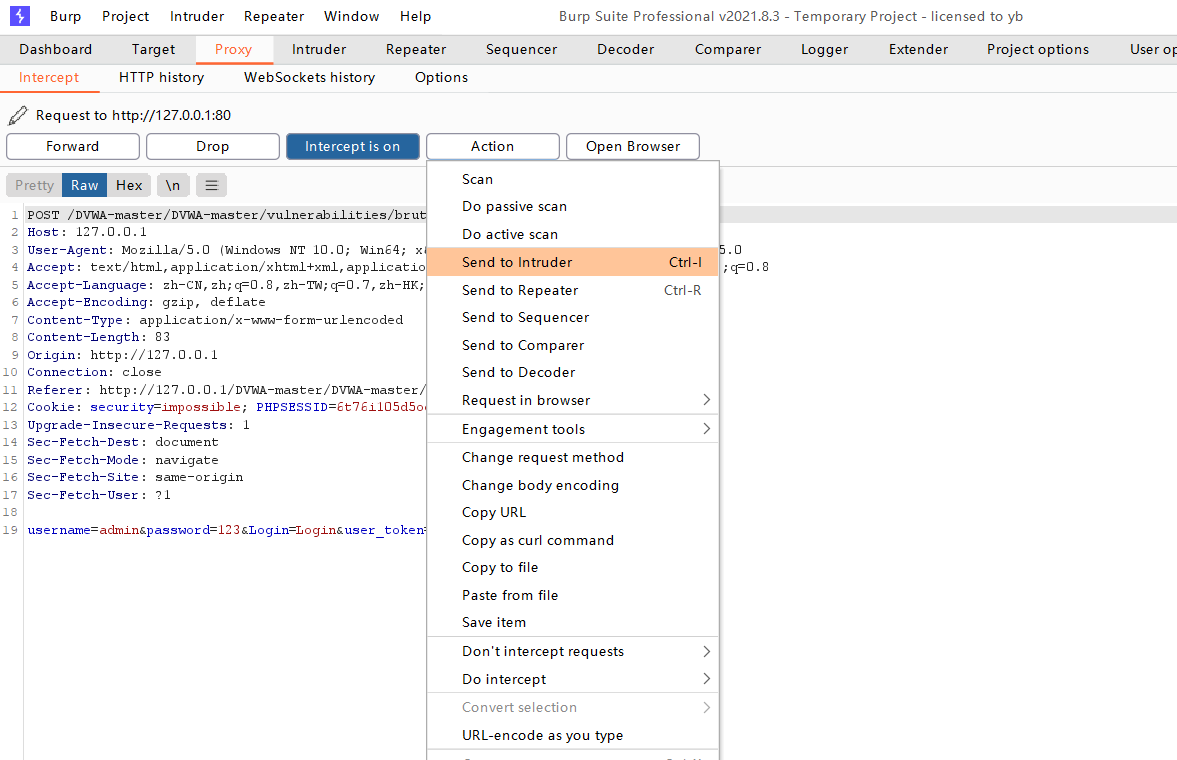The height and width of the screenshot is (760, 1177).
Task: Choose Paste from file
Action: tap(573, 596)
